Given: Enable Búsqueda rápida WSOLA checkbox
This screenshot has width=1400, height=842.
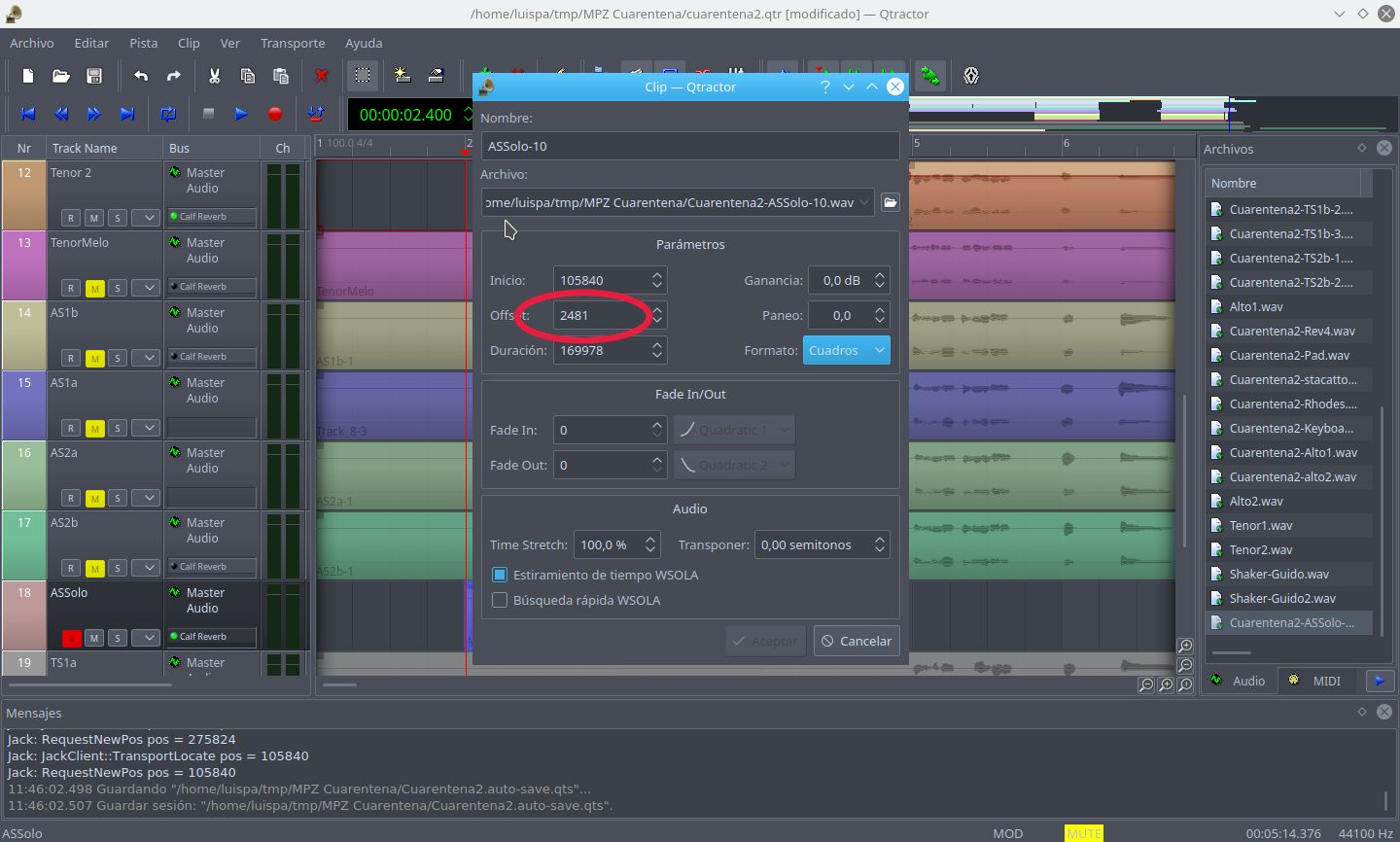Looking at the screenshot, I should click(500, 600).
